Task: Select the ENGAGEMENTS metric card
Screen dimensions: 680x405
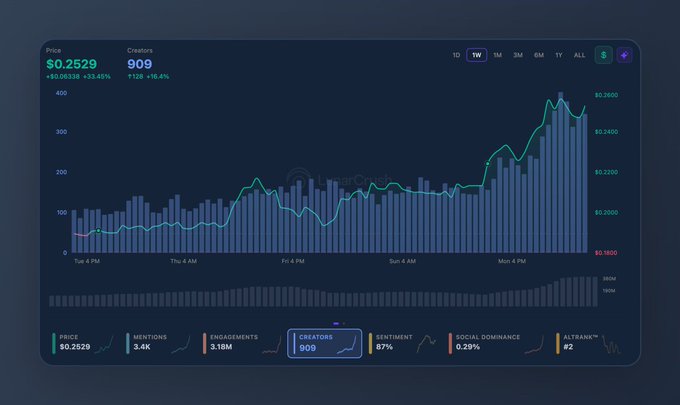Action: (x=243, y=343)
